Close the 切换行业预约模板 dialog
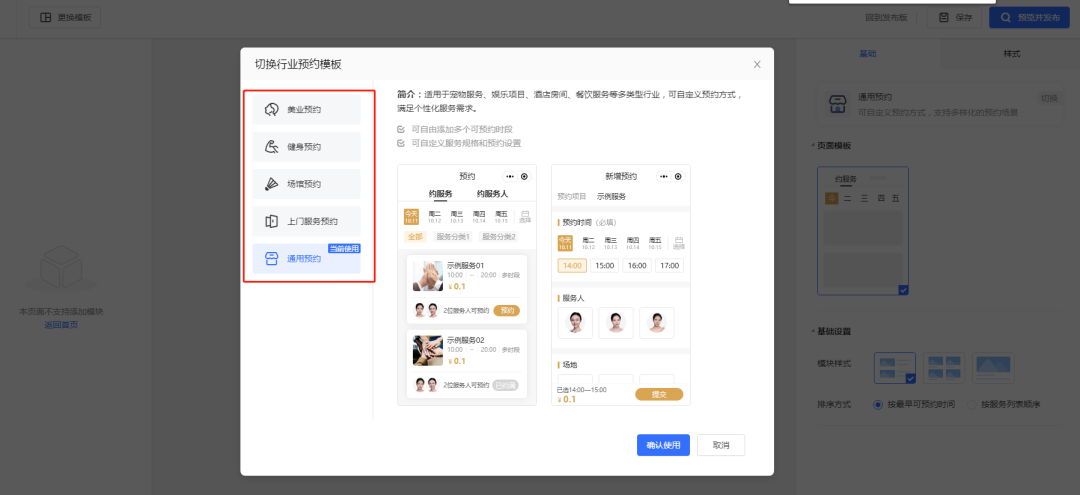This screenshot has height=495, width=1080. pyautogui.click(x=757, y=65)
